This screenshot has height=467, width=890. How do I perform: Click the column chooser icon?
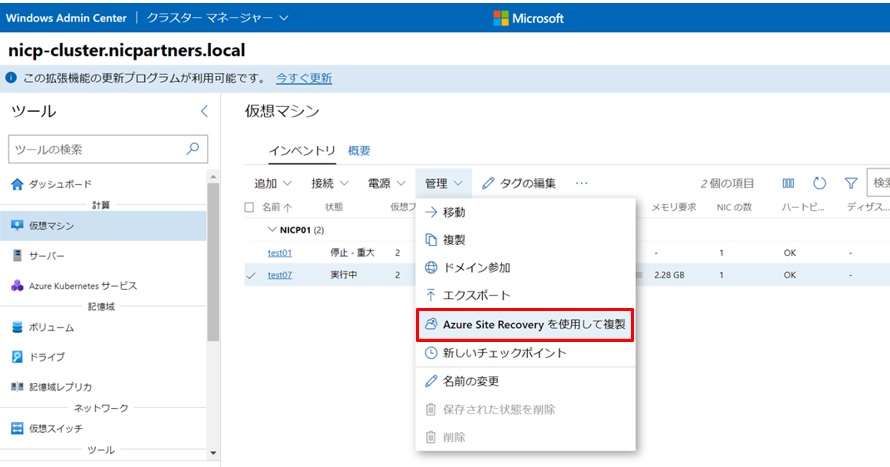788,183
